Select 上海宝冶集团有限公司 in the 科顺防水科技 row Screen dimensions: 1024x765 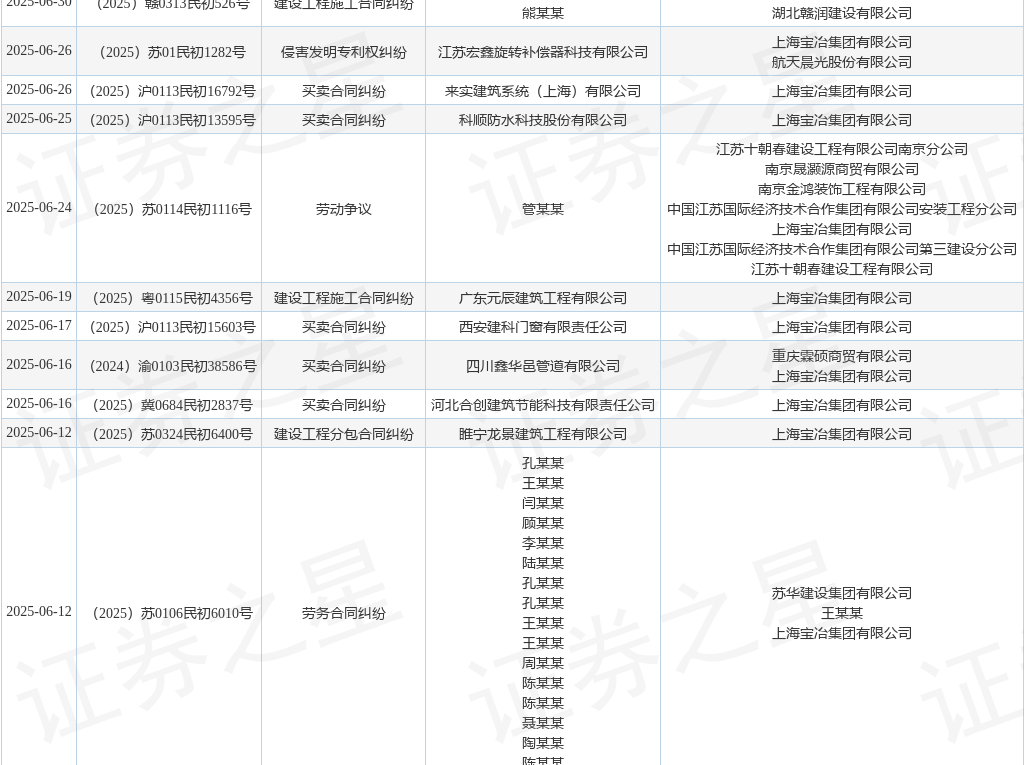pyautogui.click(x=842, y=120)
